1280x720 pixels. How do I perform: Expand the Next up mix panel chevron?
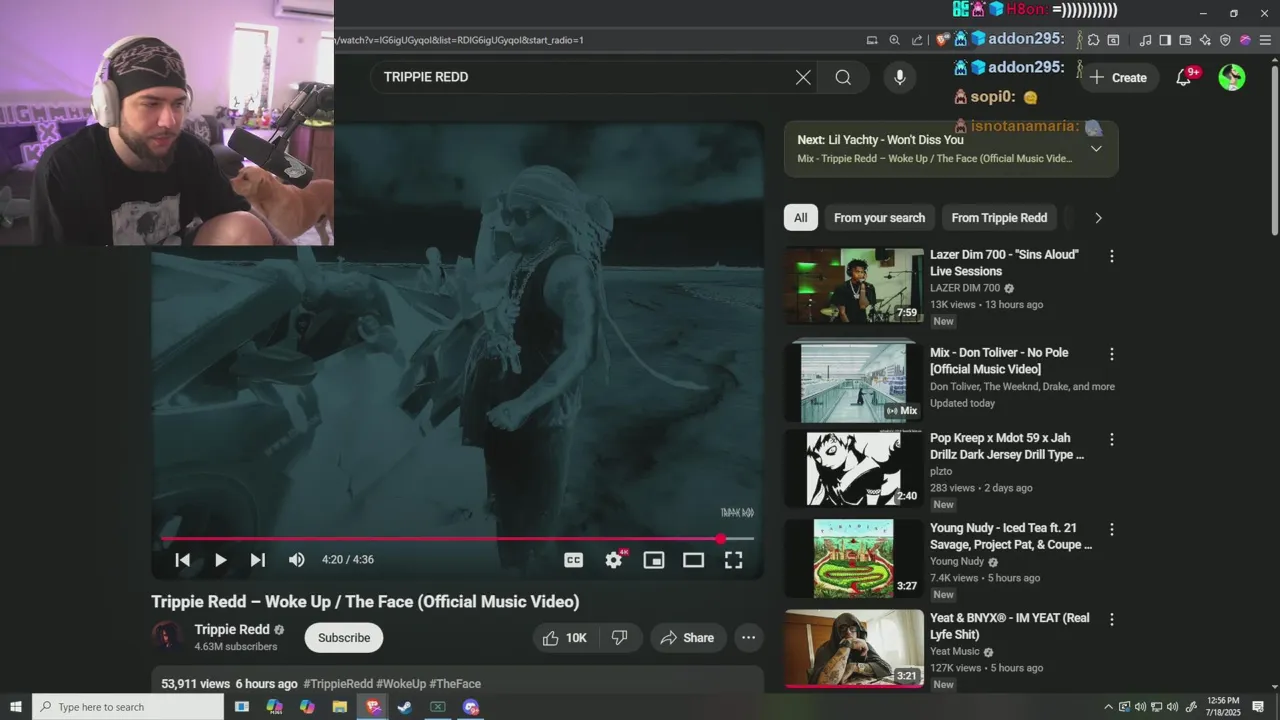1096,149
